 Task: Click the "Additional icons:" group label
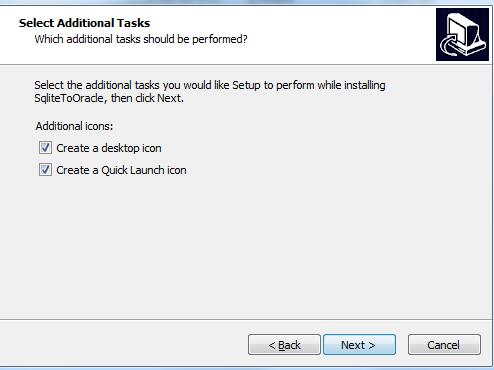pos(74,126)
